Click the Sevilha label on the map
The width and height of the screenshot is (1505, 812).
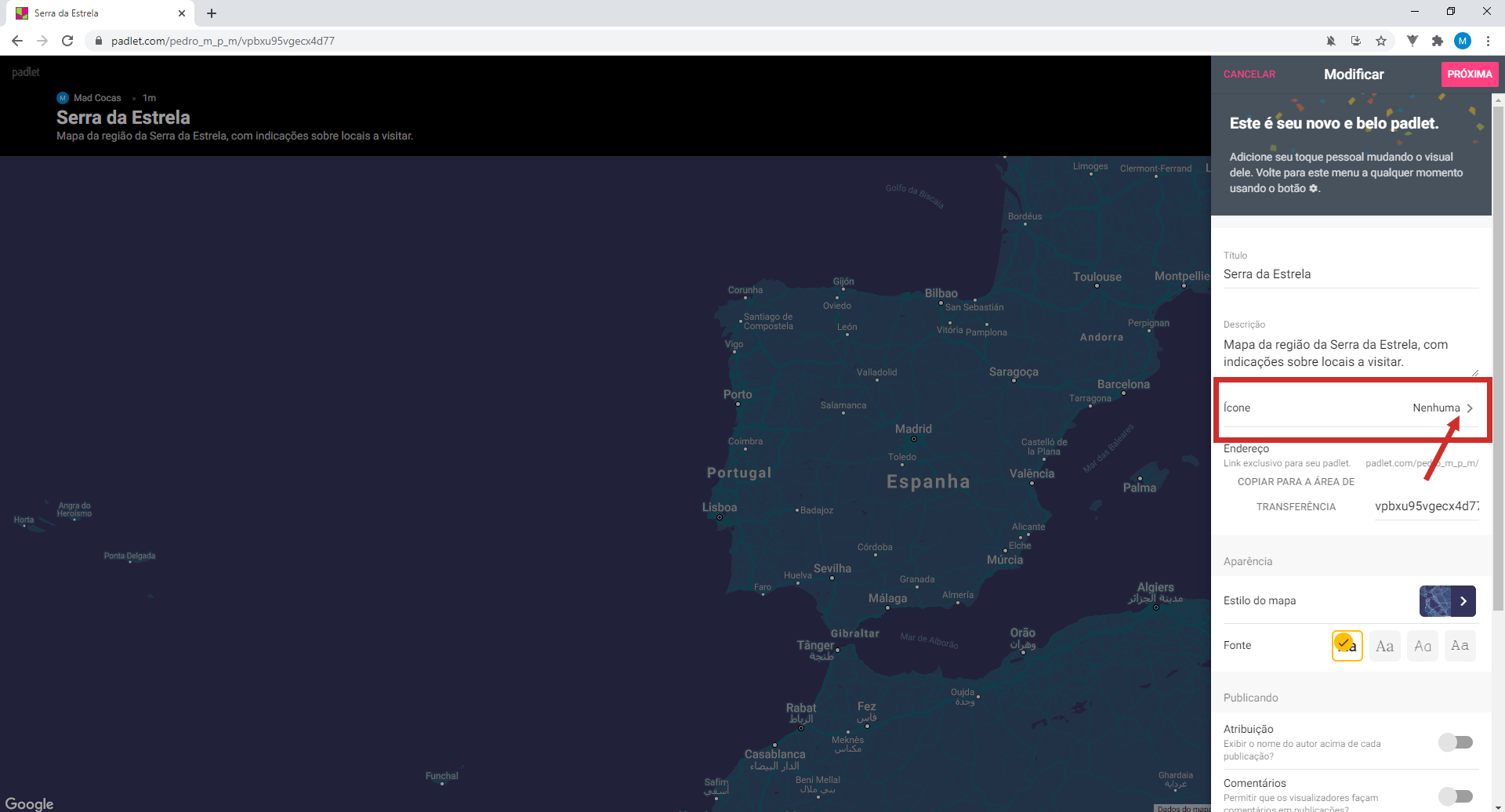832,569
